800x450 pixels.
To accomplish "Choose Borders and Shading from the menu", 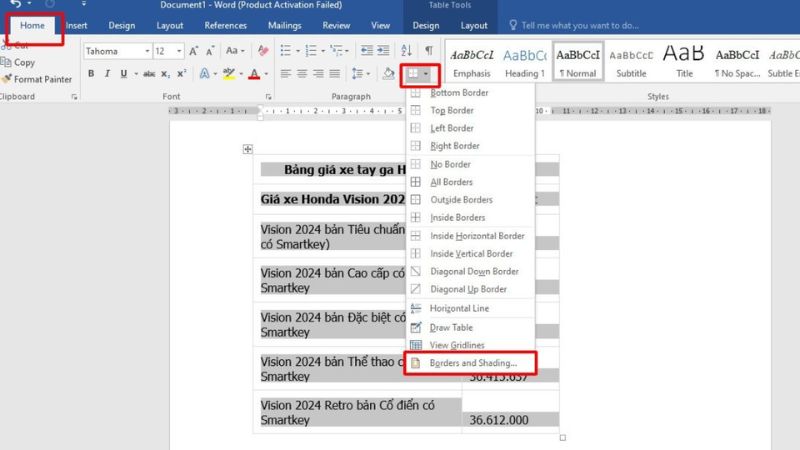I will tap(472, 363).
